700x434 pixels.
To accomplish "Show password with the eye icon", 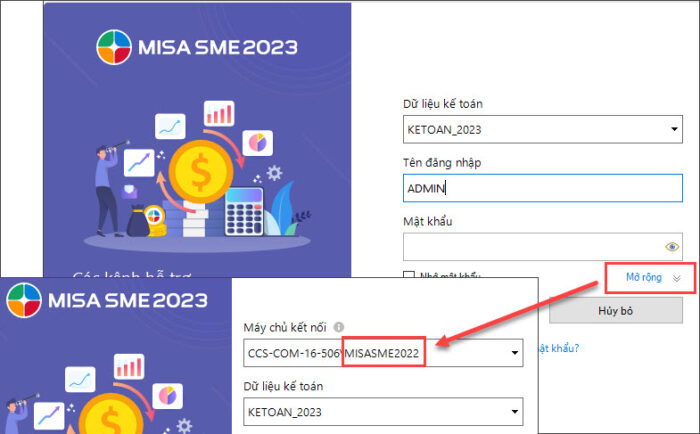I will [672, 246].
